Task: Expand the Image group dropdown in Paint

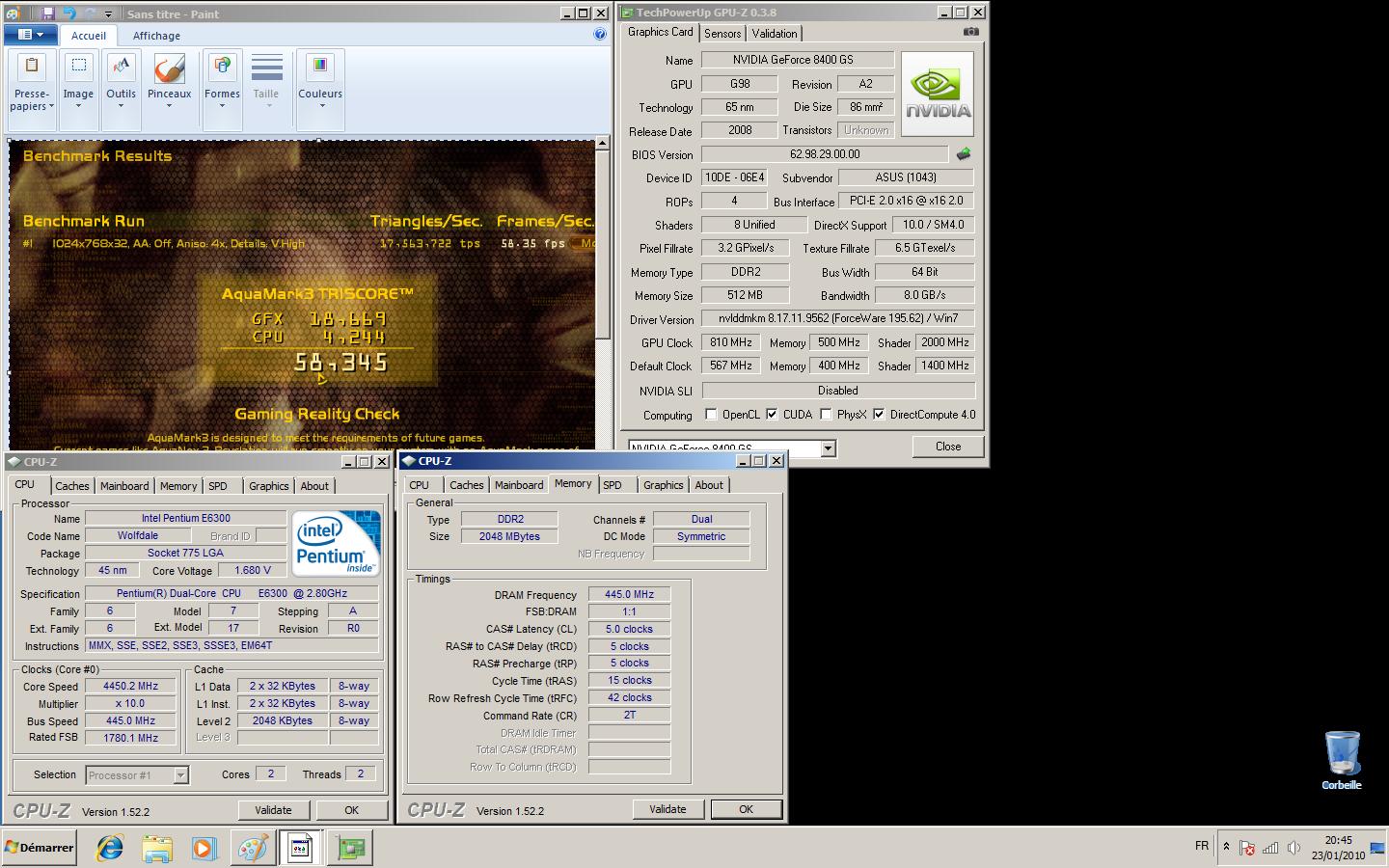Action: (x=78, y=92)
